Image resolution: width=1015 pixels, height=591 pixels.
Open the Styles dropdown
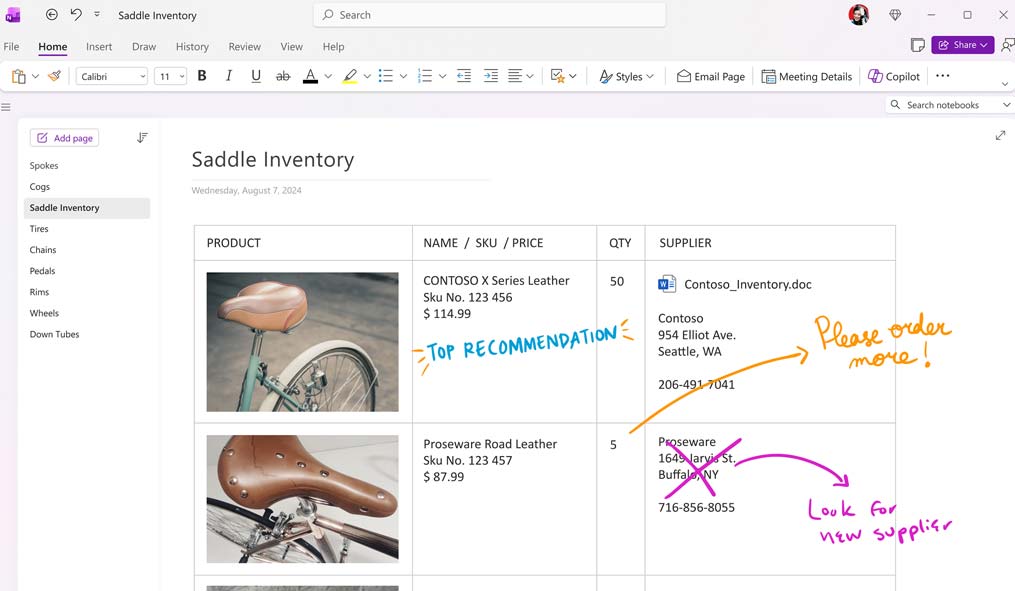(x=626, y=76)
